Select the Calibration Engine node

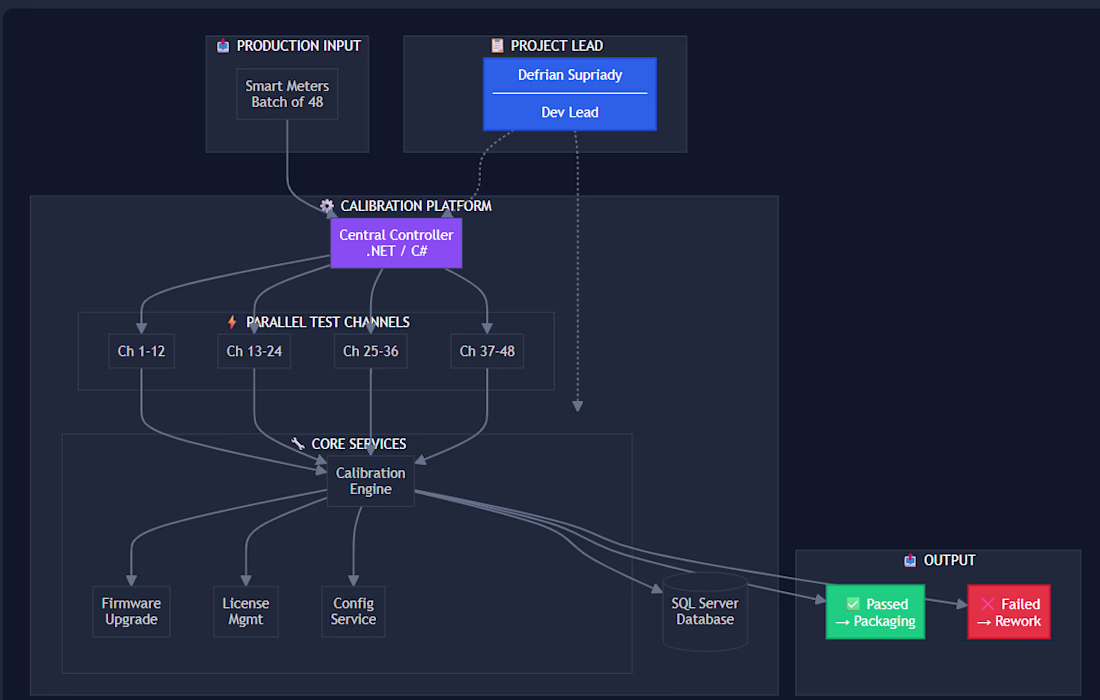click(370, 481)
